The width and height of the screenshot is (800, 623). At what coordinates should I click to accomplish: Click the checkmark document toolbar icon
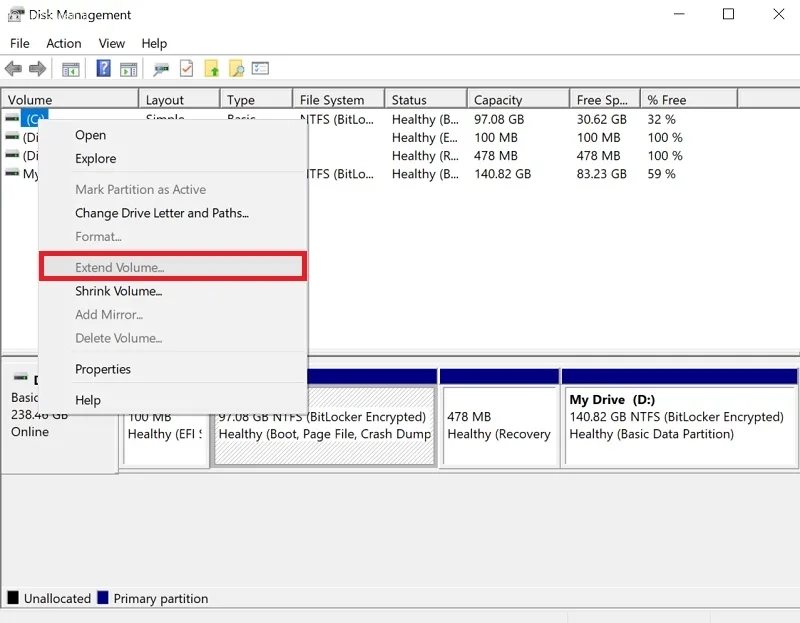tap(186, 69)
